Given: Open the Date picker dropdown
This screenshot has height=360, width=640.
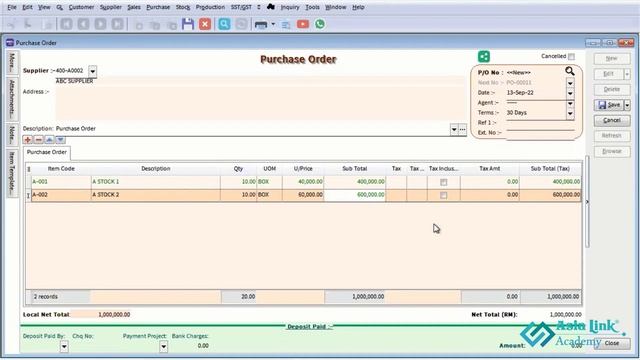Looking at the screenshot, I should pos(570,93).
